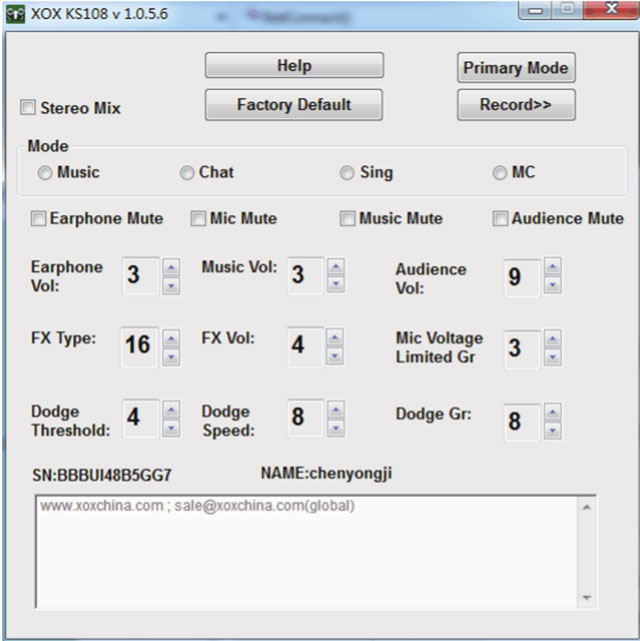
Task: Increase Dodge Gr with up arrow
Action: (x=553, y=412)
